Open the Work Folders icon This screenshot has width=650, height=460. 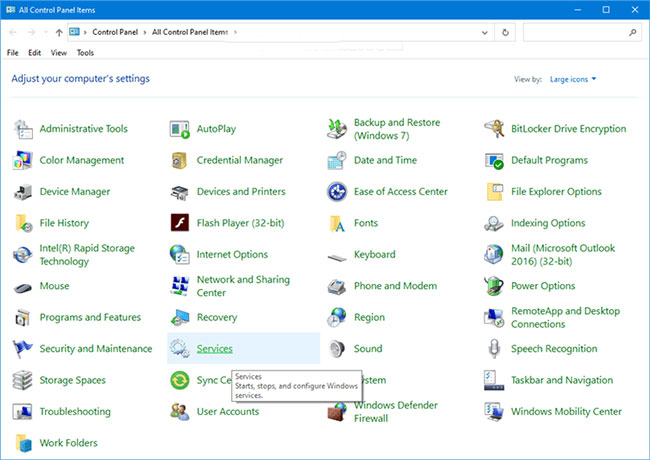[x=24, y=443]
